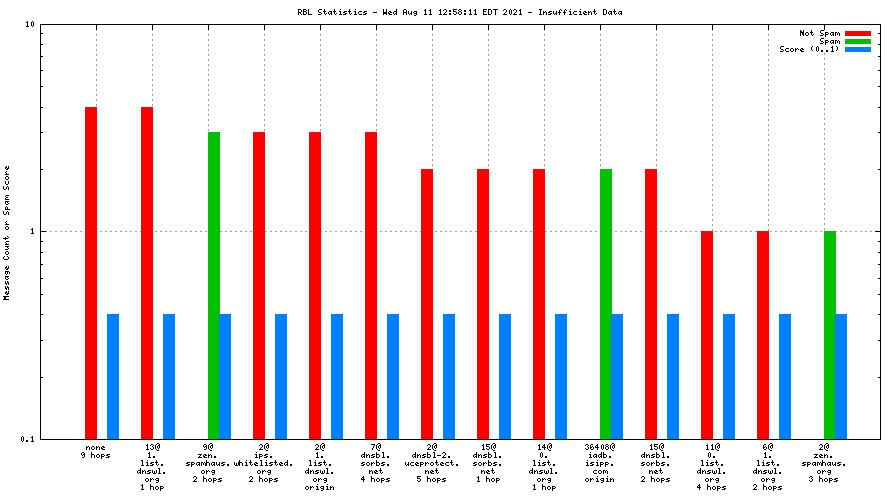Select the '36408@ iadb.isipp.com origin' x-axis label
The height and width of the screenshot is (504, 896).
[600, 463]
